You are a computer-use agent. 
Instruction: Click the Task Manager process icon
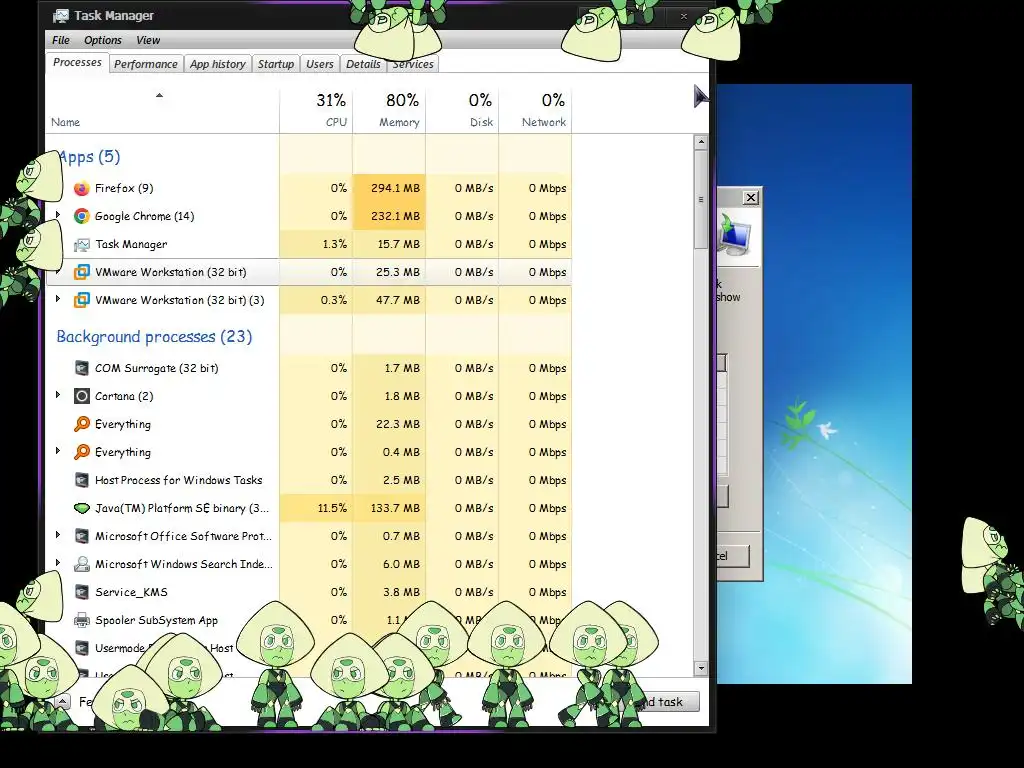click(x=82, y=245)
